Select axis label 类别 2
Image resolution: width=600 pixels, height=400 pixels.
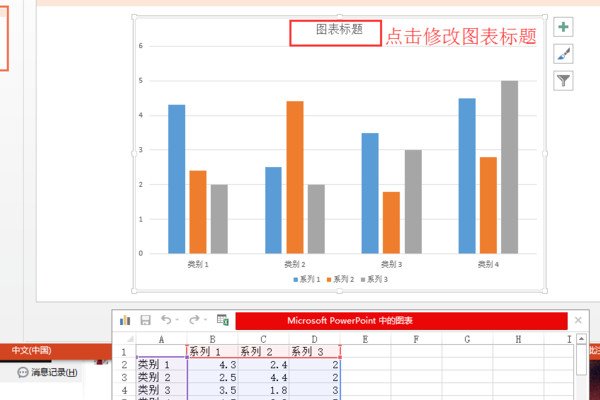click(295, 264)
